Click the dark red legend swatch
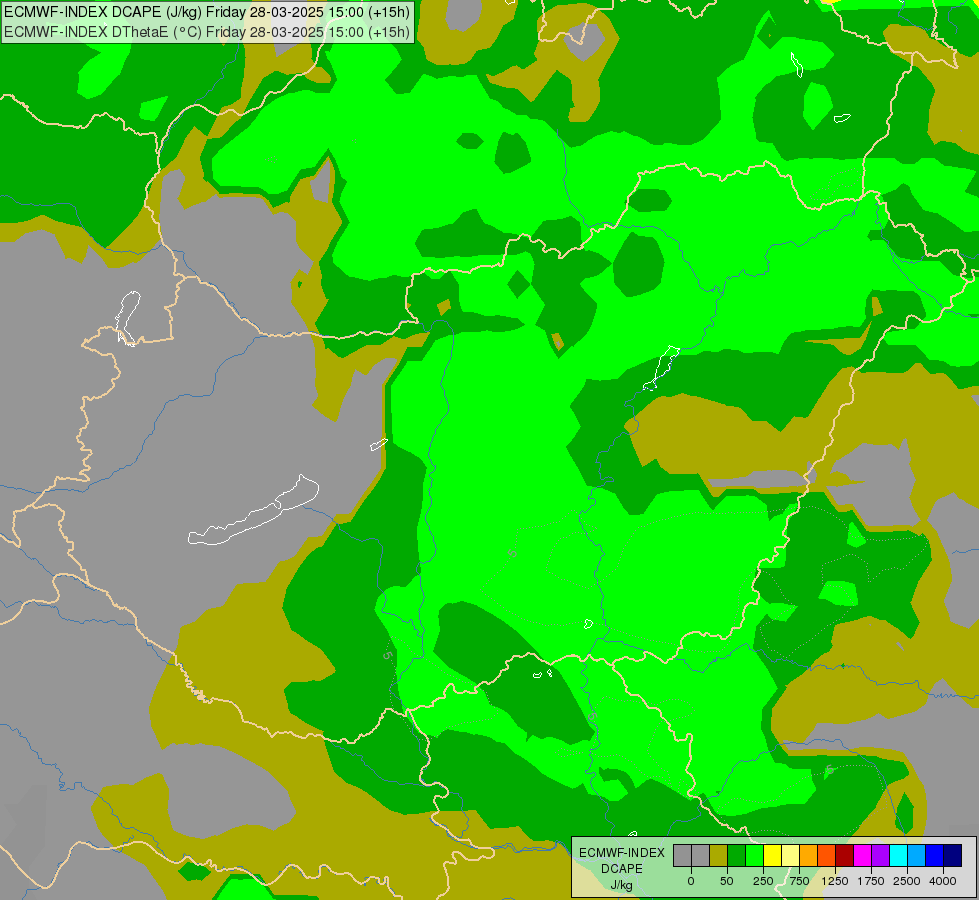979x900 pixels. click(x=845, y=855)
